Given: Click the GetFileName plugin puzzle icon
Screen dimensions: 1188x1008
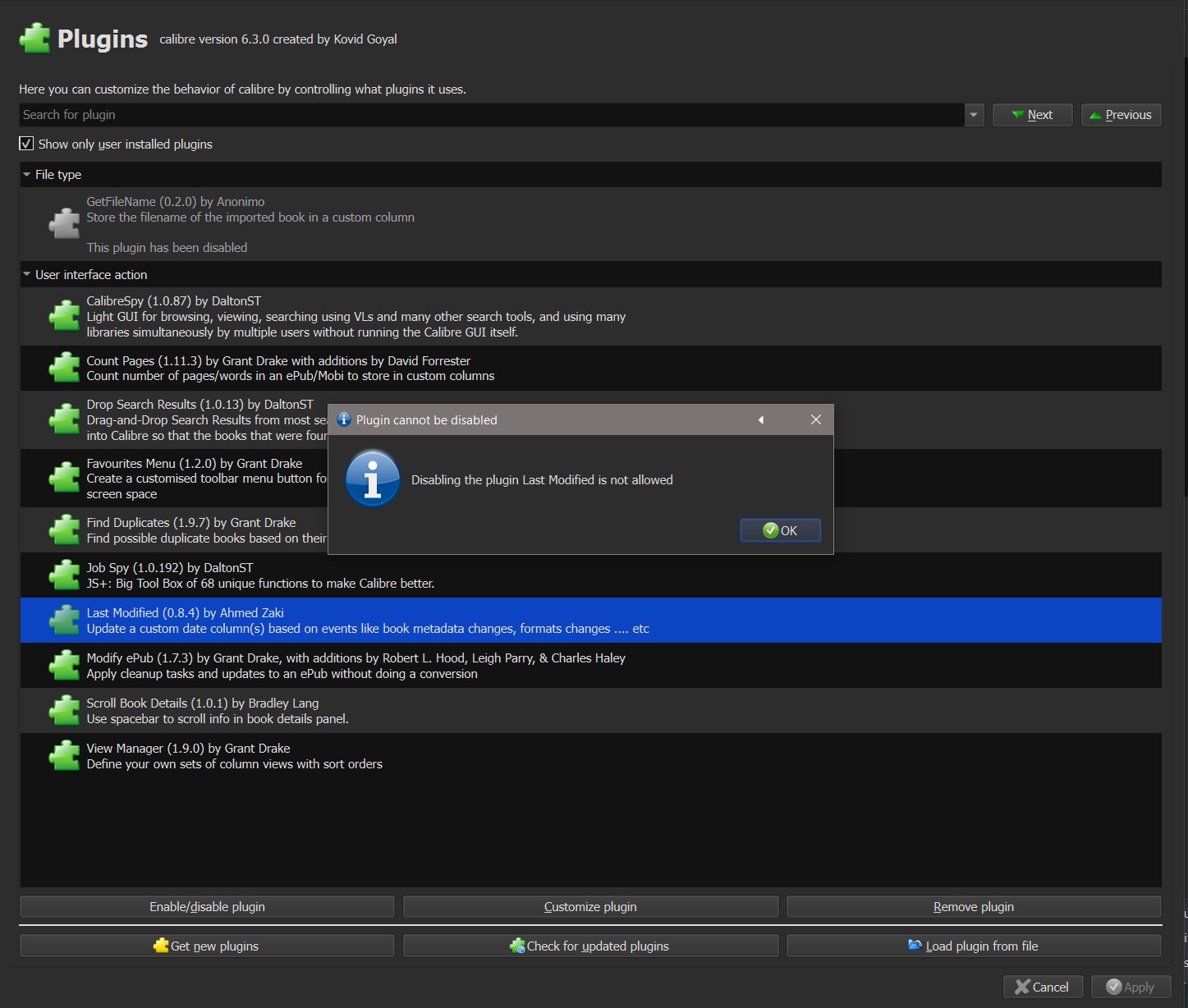Looking at the screenshot, I should (x=64, y=223).
